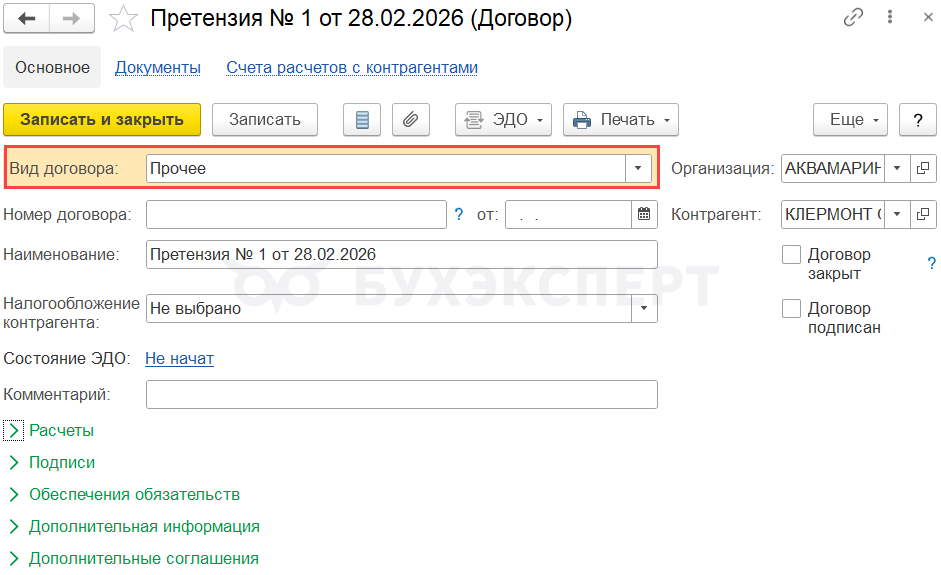
Task: Open Счета расчетов с контрагентами tab
Action: [352, 68]
